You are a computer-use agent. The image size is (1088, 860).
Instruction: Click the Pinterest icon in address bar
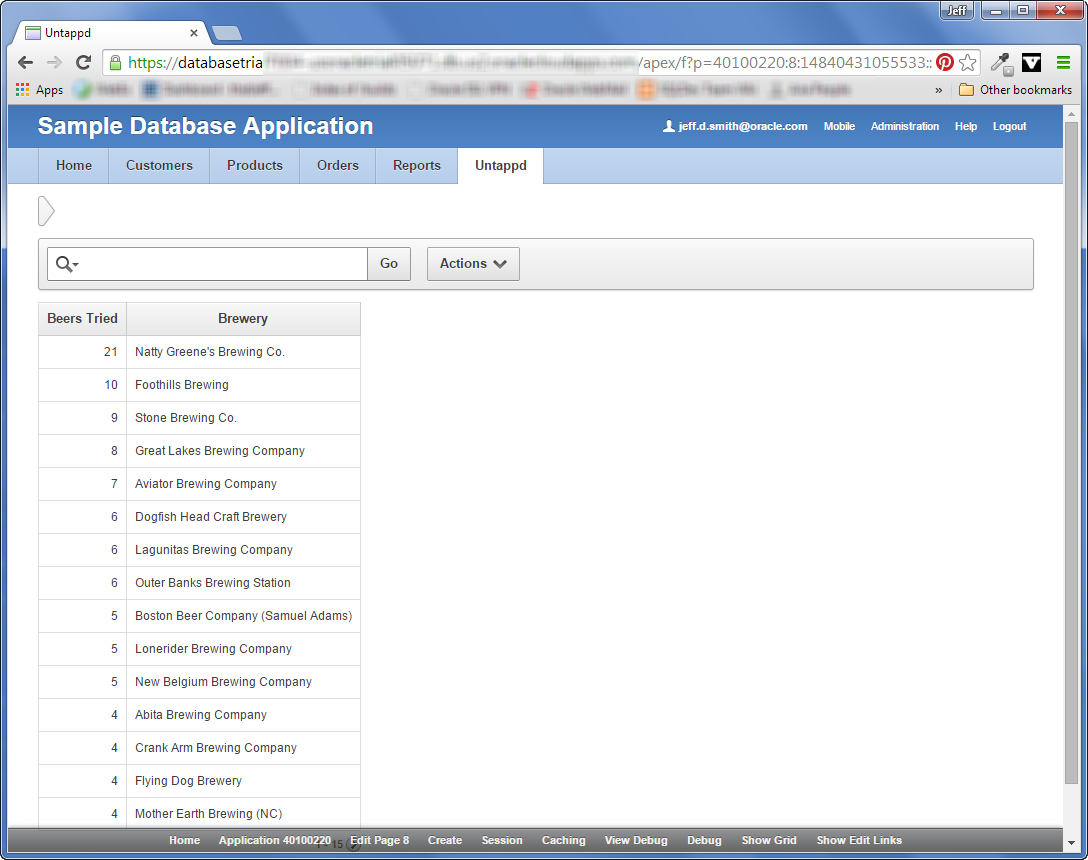point(944,62)
